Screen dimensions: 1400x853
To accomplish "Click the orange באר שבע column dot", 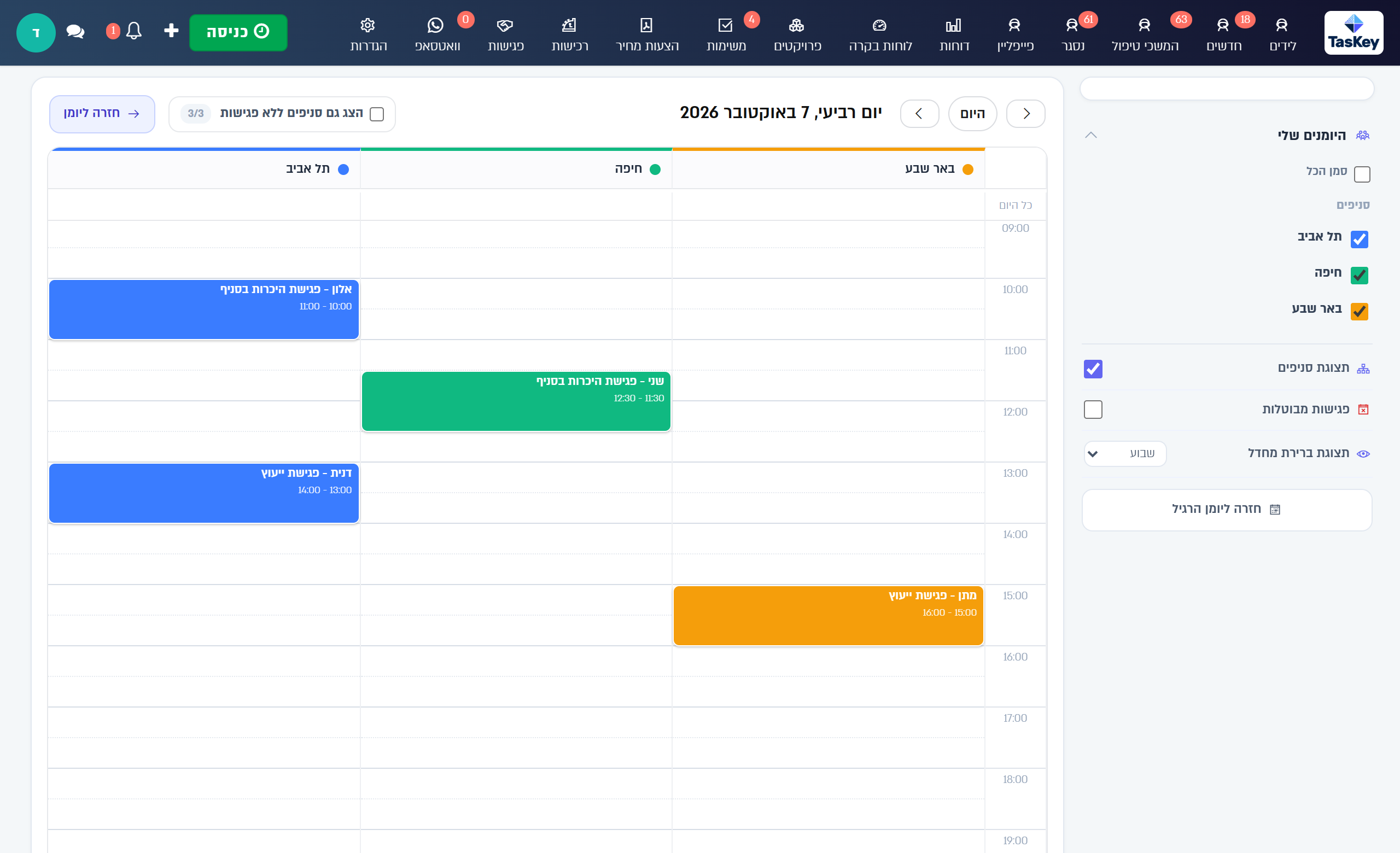I will (x=968, y=170).
